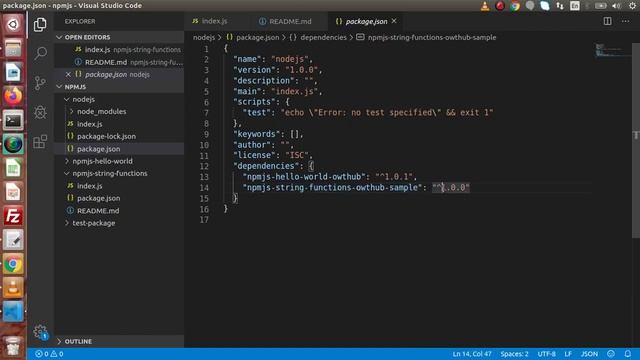Open the editor More Actions menu
640x360 pixels.
click(x=625, y=21)
